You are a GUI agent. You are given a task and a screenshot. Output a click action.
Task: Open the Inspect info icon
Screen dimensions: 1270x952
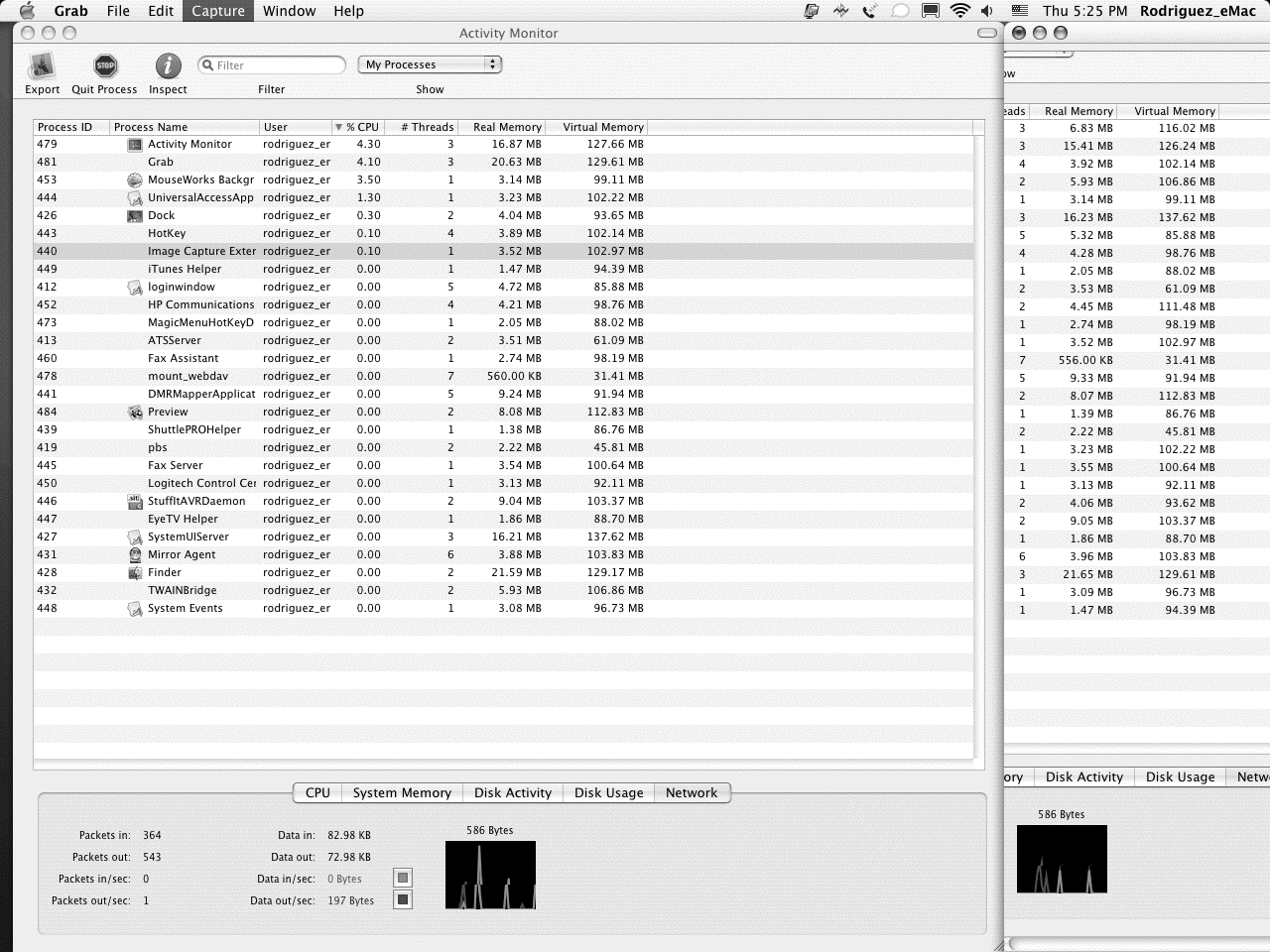click(x=168, y=66)
